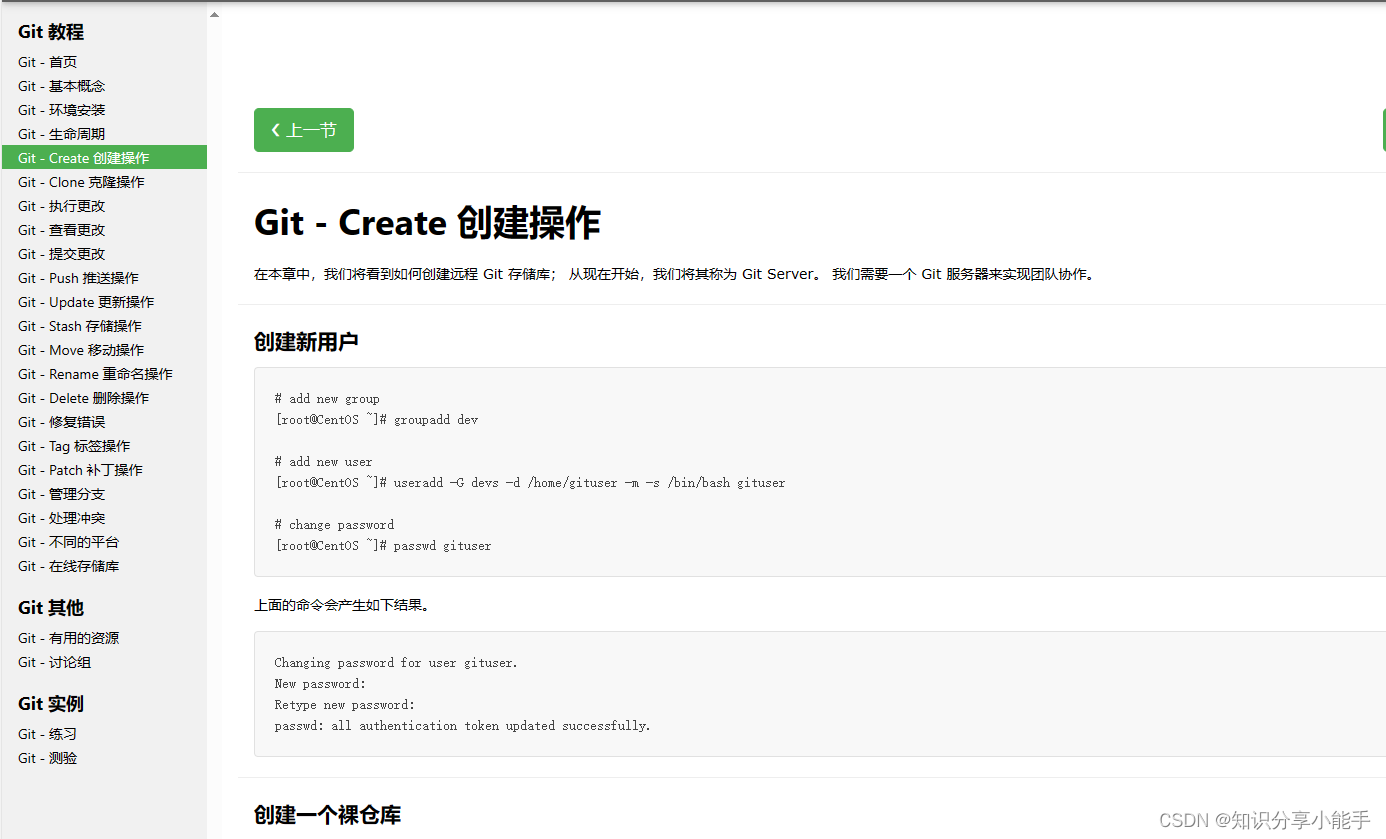Click the 'New password:' output line
The image size is (1386, 839).
pyautogui.click(x=320, y=684)
